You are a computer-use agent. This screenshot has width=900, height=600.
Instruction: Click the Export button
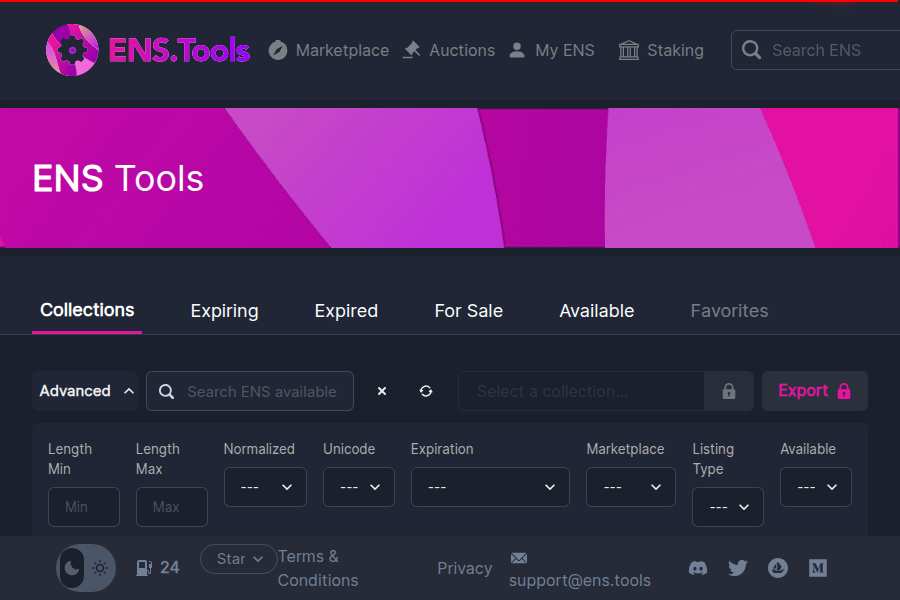(814, 391)
